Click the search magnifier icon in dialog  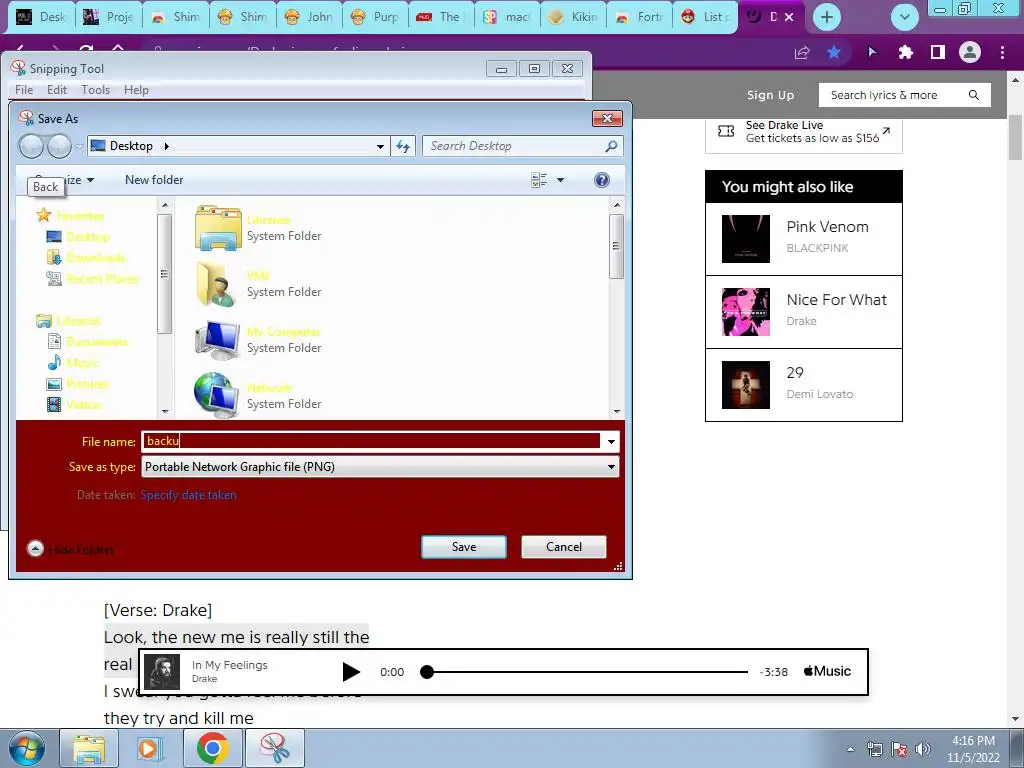[x=611, y=146]
